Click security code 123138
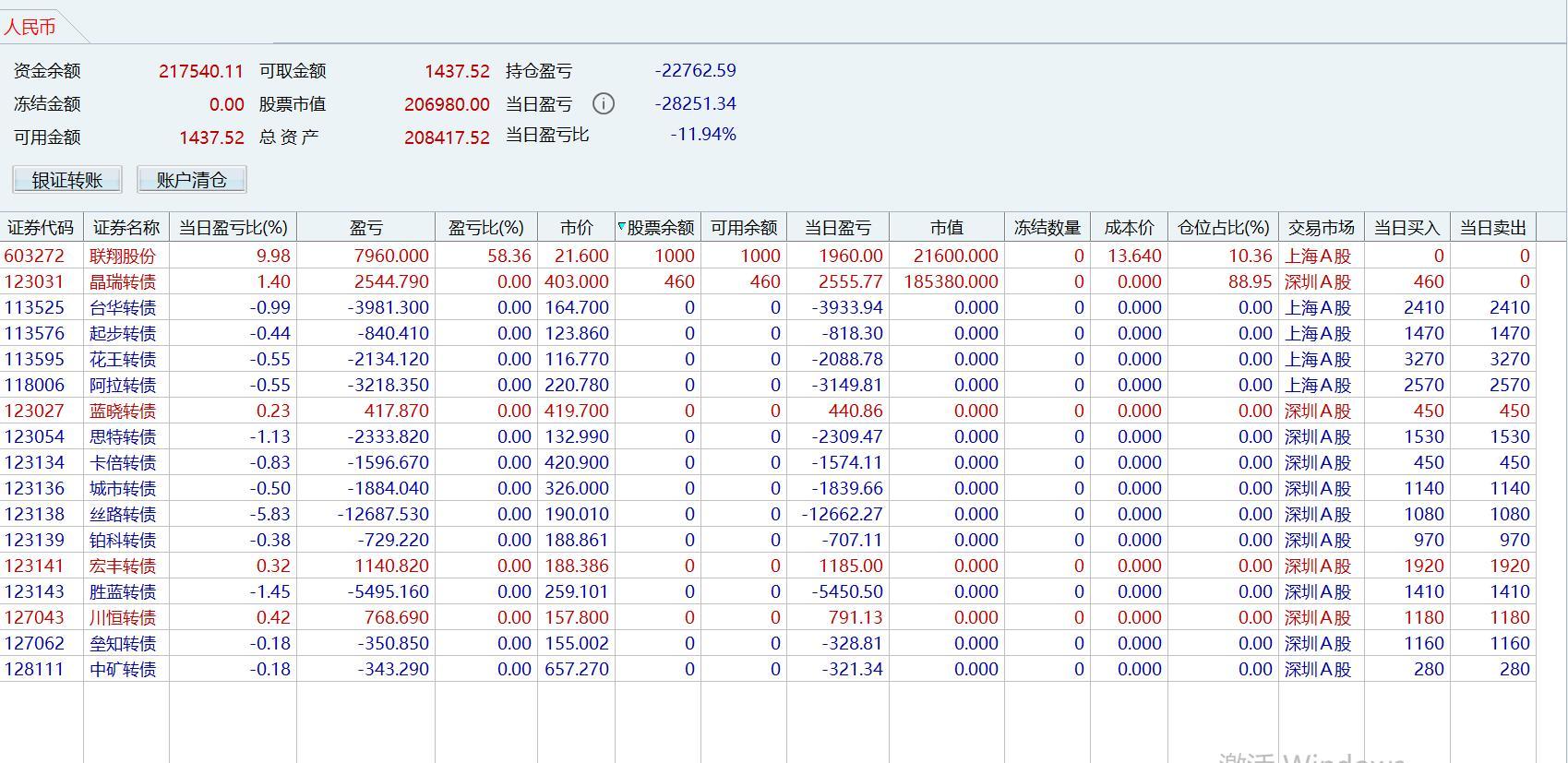The width and height of the screenshot is (1568, 763). tap(34, 514)
